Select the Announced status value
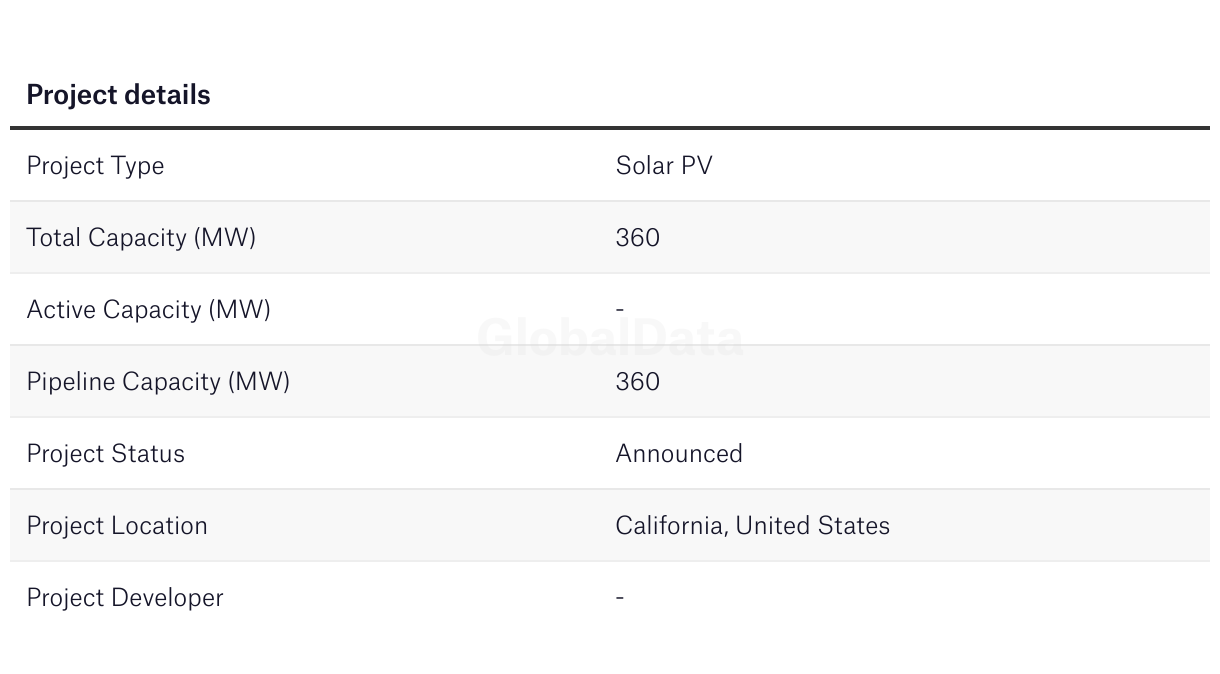The height and width of the screenshot is (674, 1220). 679,454
